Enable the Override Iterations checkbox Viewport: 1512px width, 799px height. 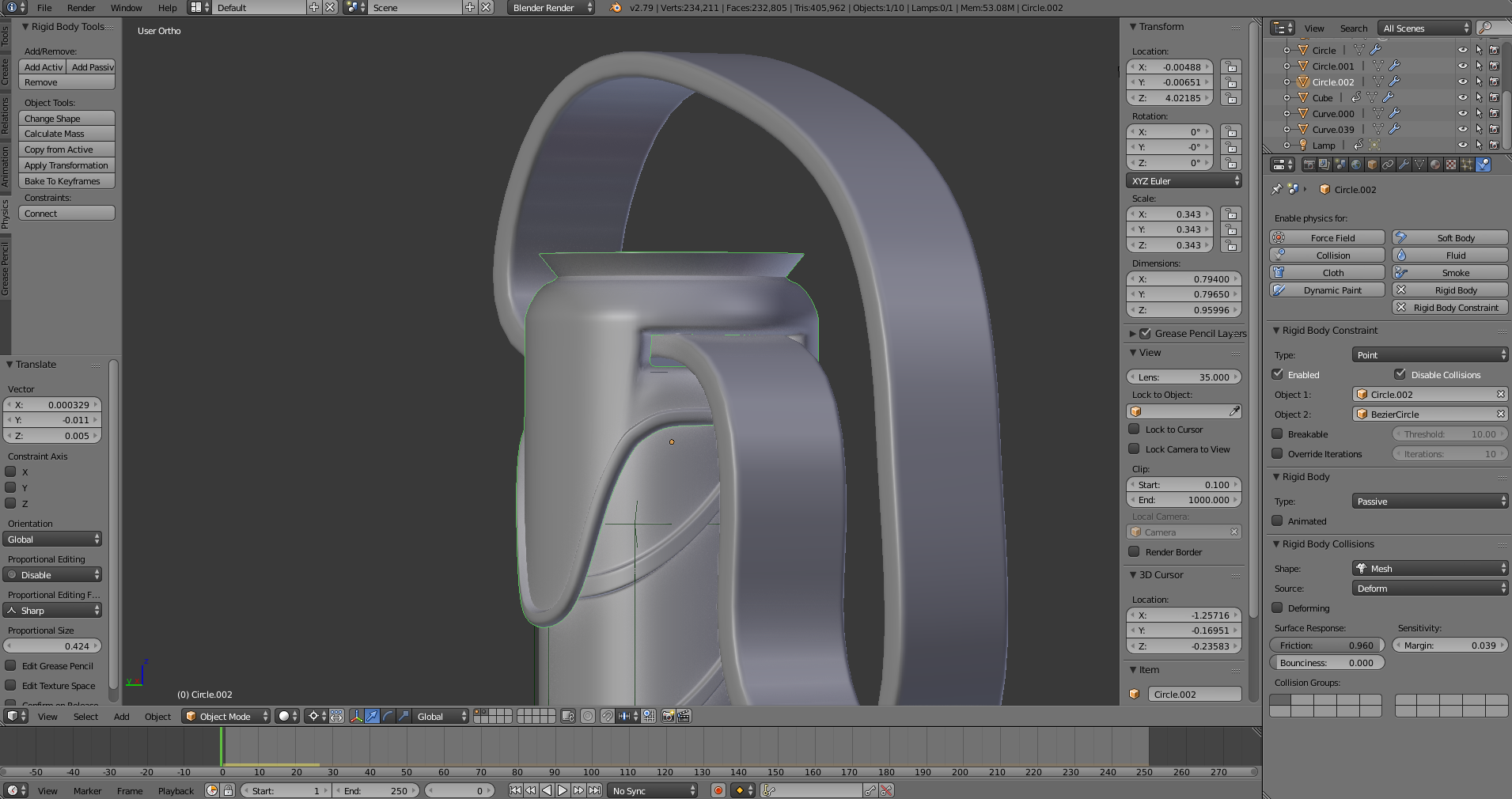(x=1277, y=453)
